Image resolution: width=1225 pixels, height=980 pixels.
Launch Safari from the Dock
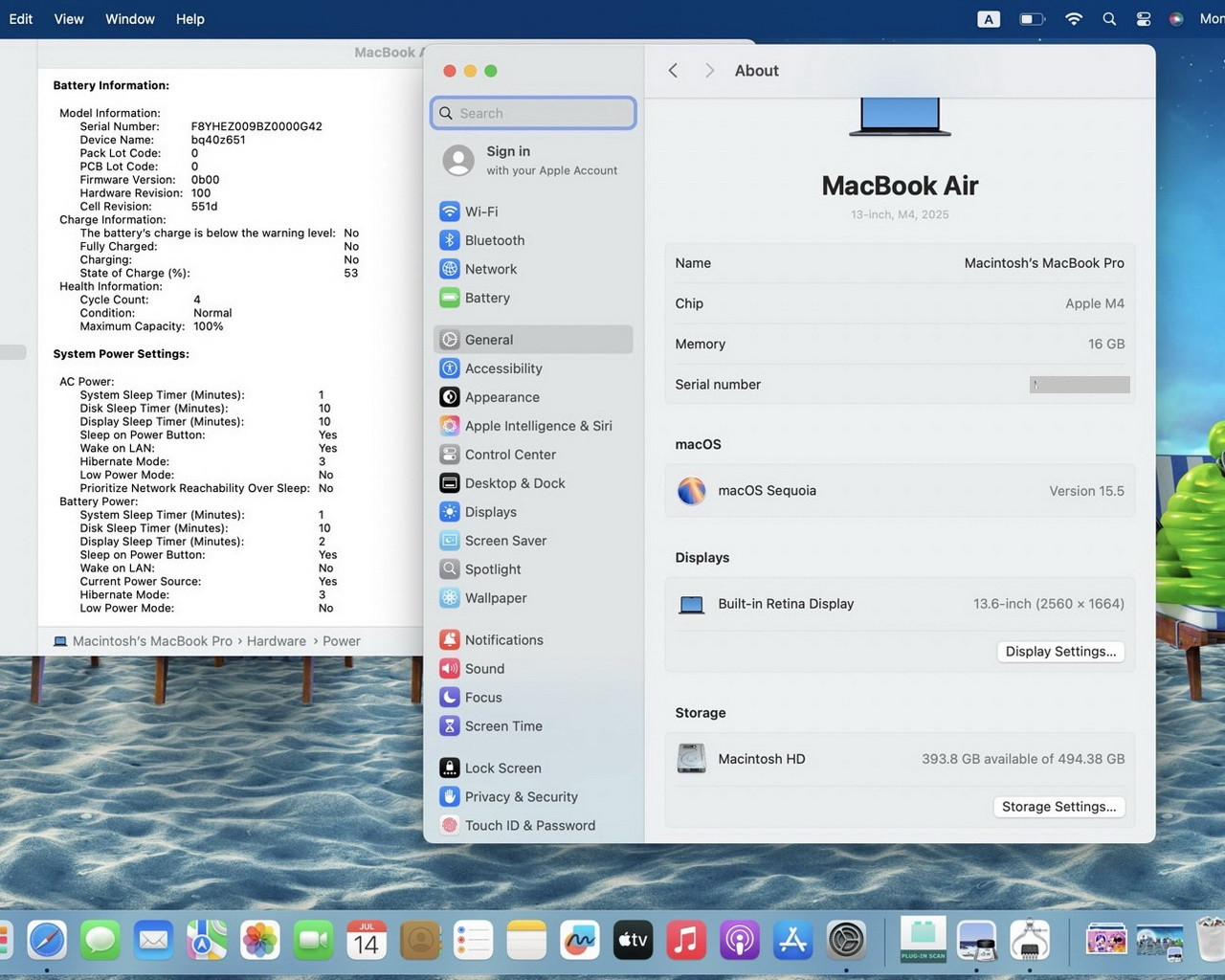point(47,941)
